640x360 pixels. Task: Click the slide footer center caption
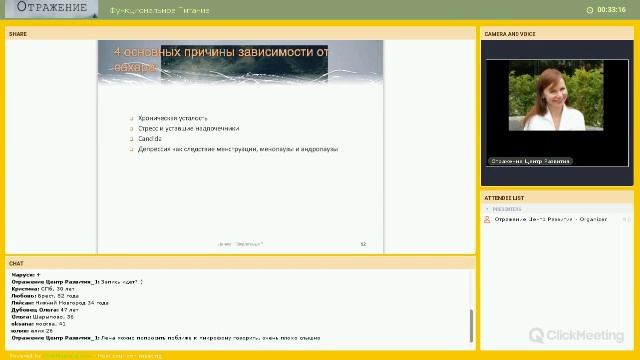240,244
